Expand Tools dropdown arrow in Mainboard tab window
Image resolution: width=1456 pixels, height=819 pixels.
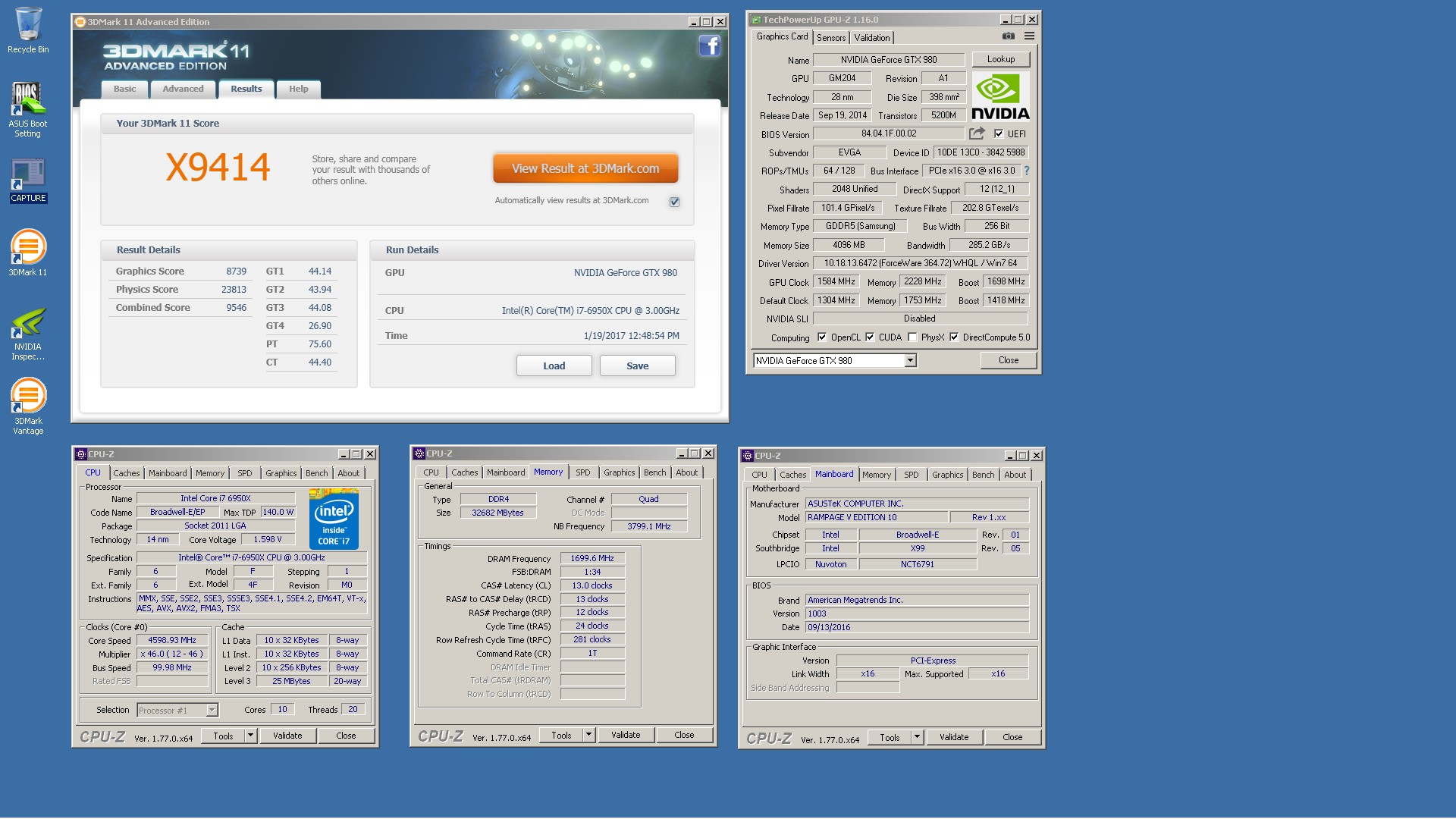(x=918, y=737)
